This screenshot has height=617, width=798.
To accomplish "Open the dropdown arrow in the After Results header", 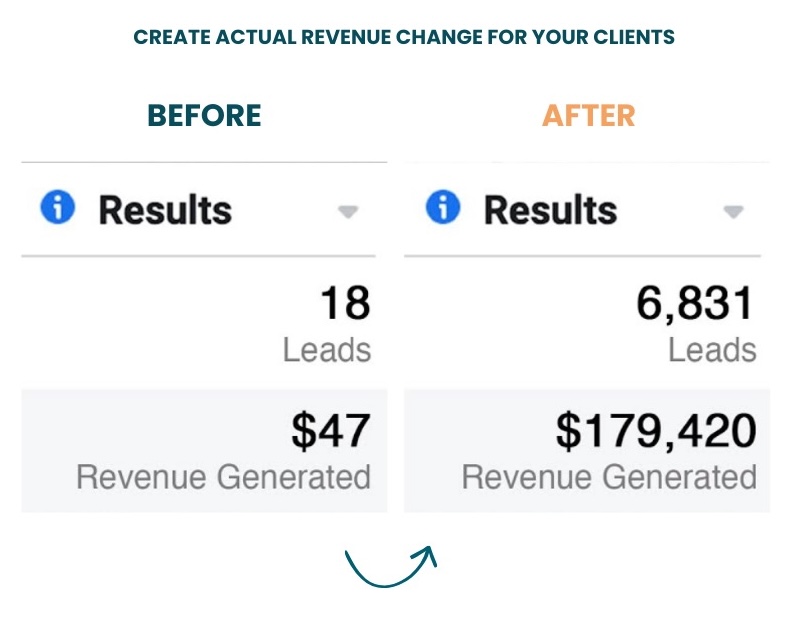I will 733,212.
